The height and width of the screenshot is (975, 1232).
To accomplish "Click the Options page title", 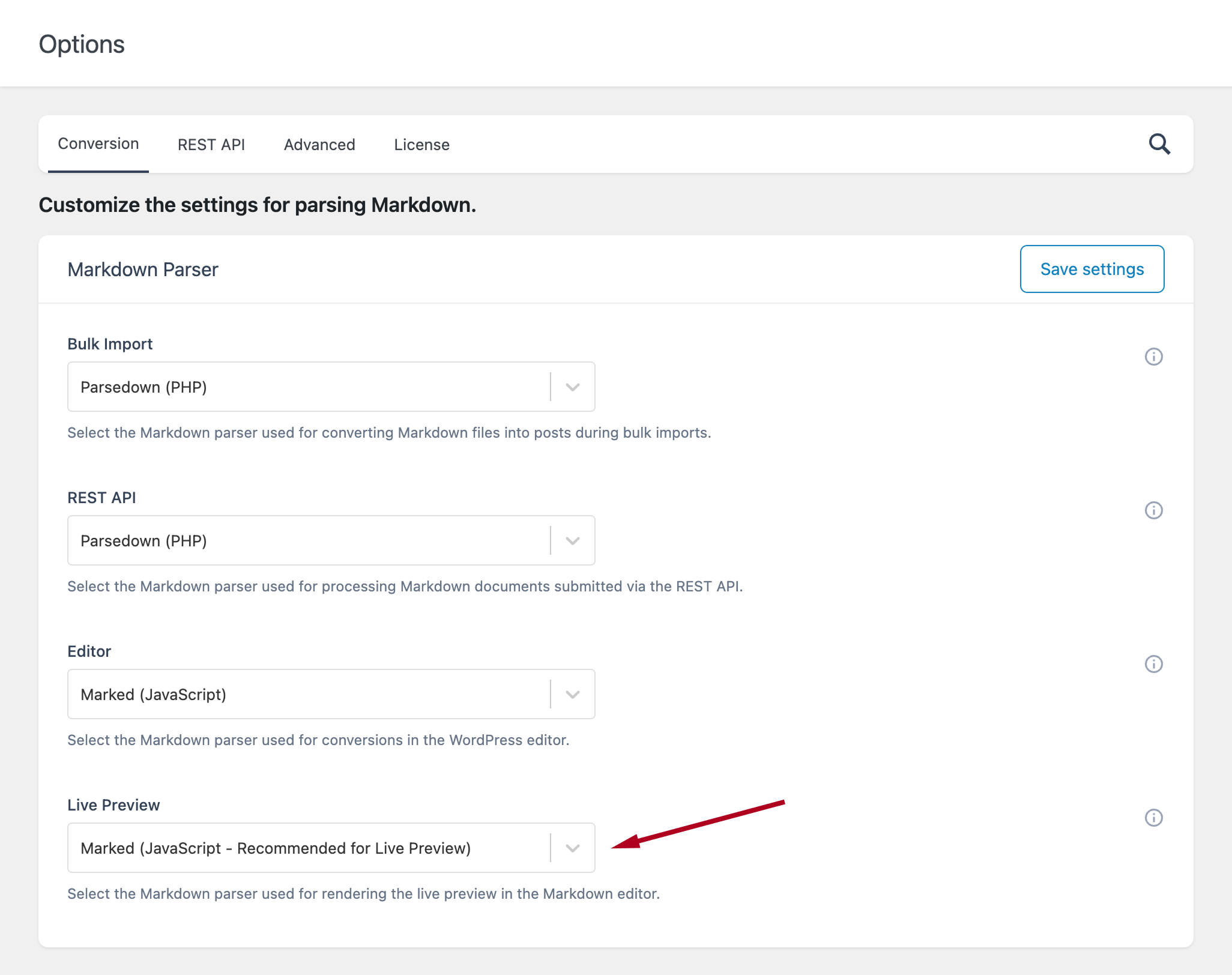I will tap(82, 43).
